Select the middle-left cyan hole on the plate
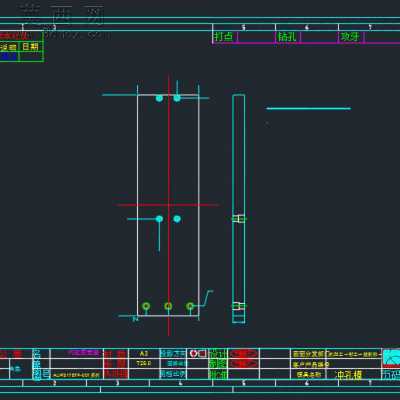400x400 pixels. [x=159, y=219]
